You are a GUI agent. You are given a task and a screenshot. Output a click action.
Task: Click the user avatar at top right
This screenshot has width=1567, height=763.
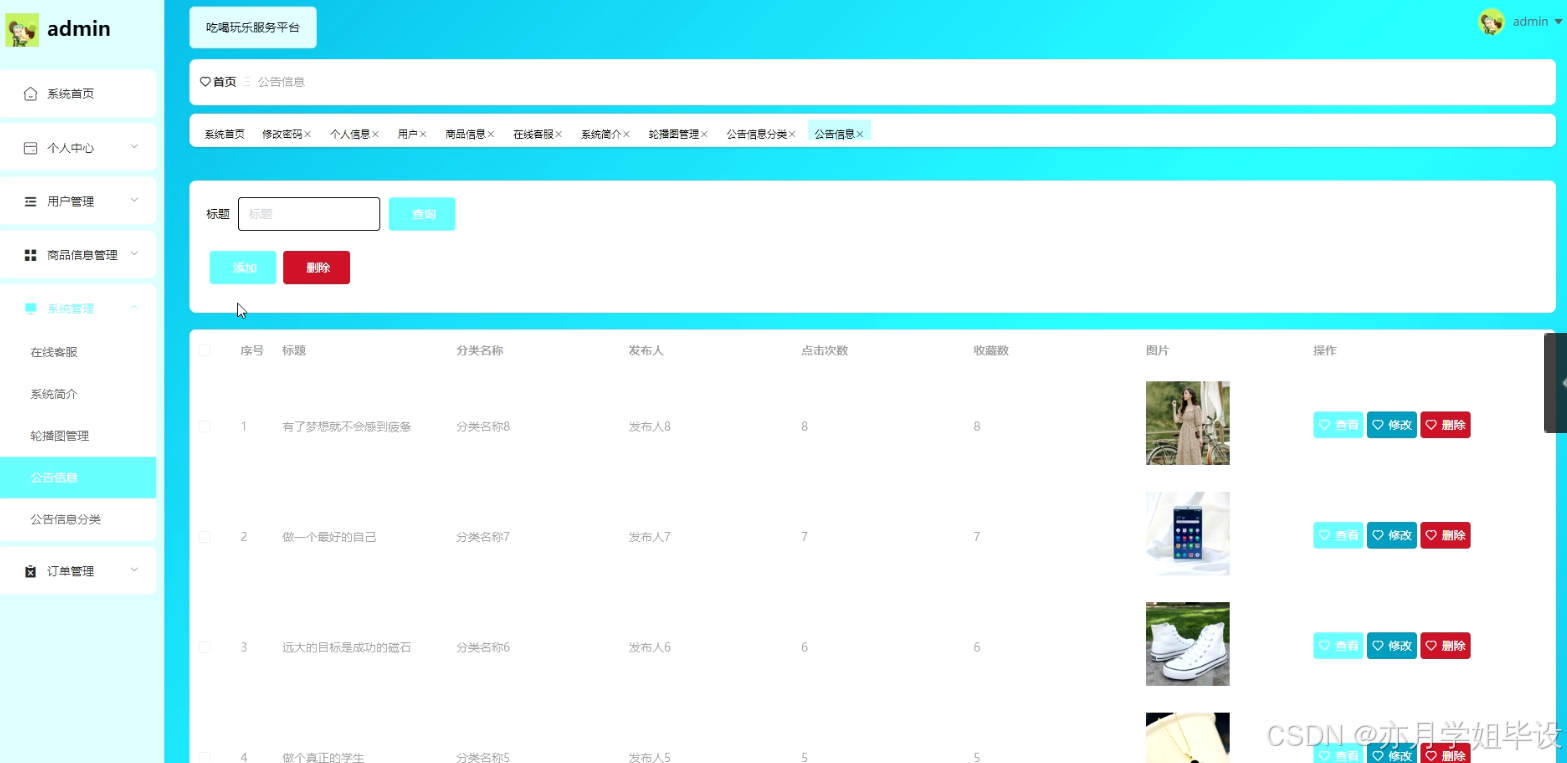[1491, 22]
